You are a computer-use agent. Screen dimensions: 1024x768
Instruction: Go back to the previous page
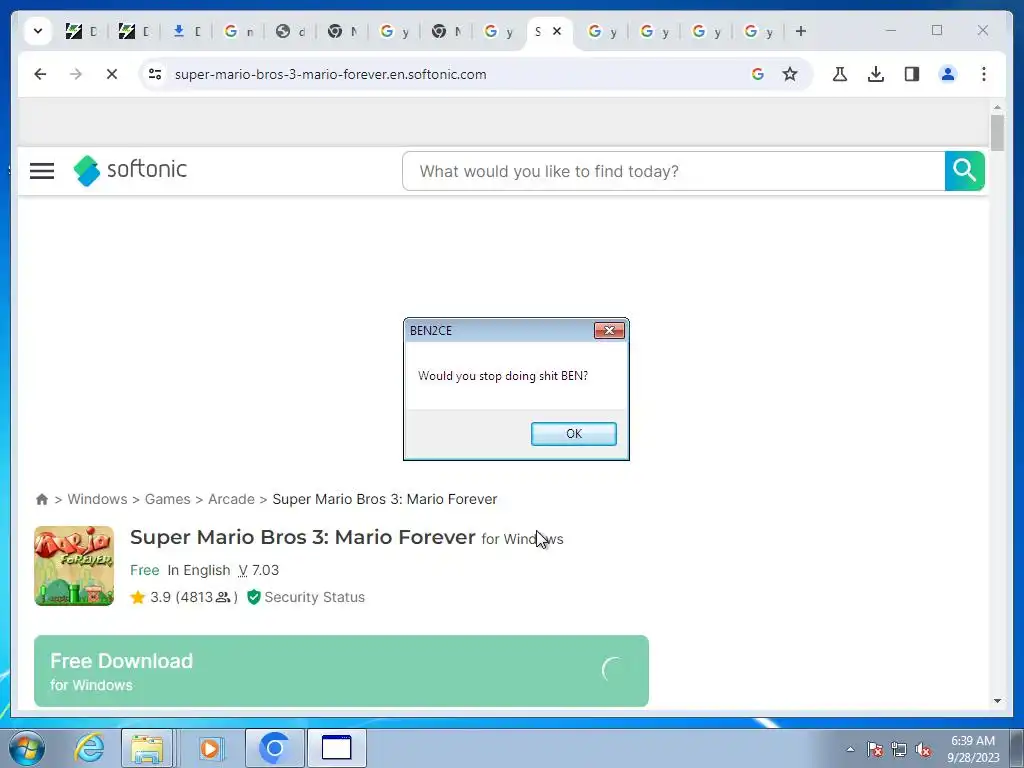(x=40, y=74)
